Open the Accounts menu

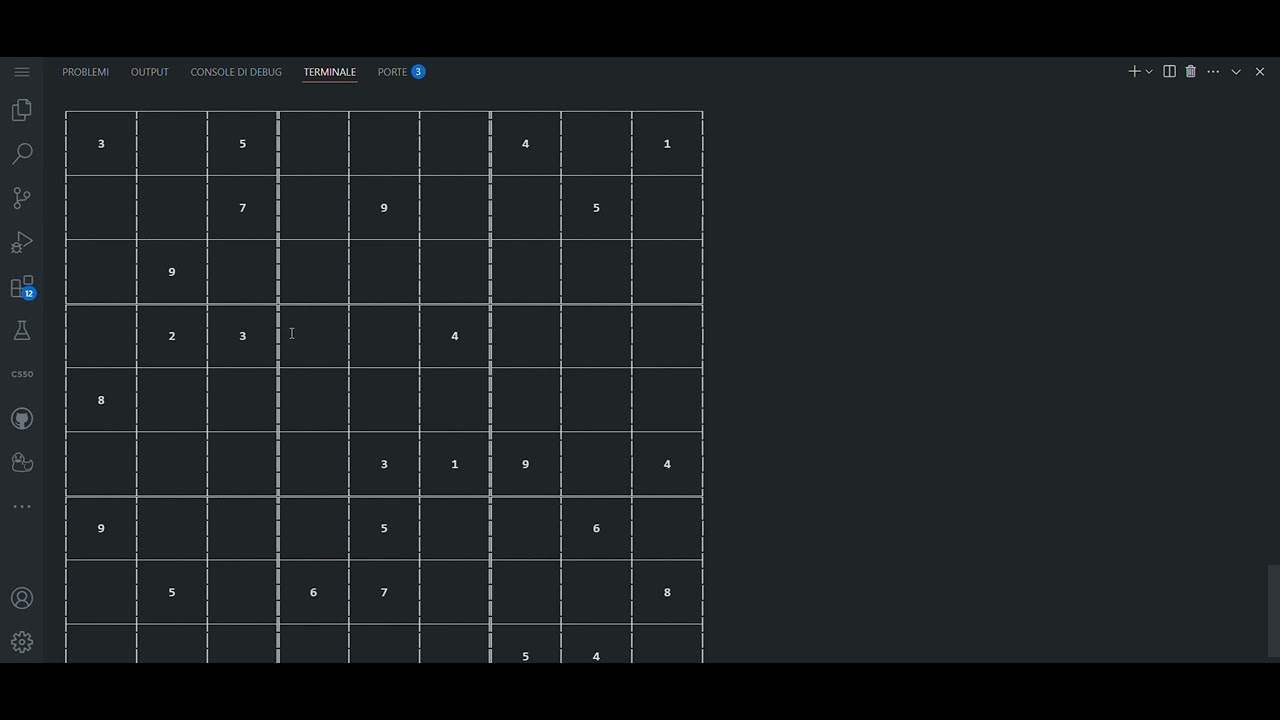tap(22, 598)
